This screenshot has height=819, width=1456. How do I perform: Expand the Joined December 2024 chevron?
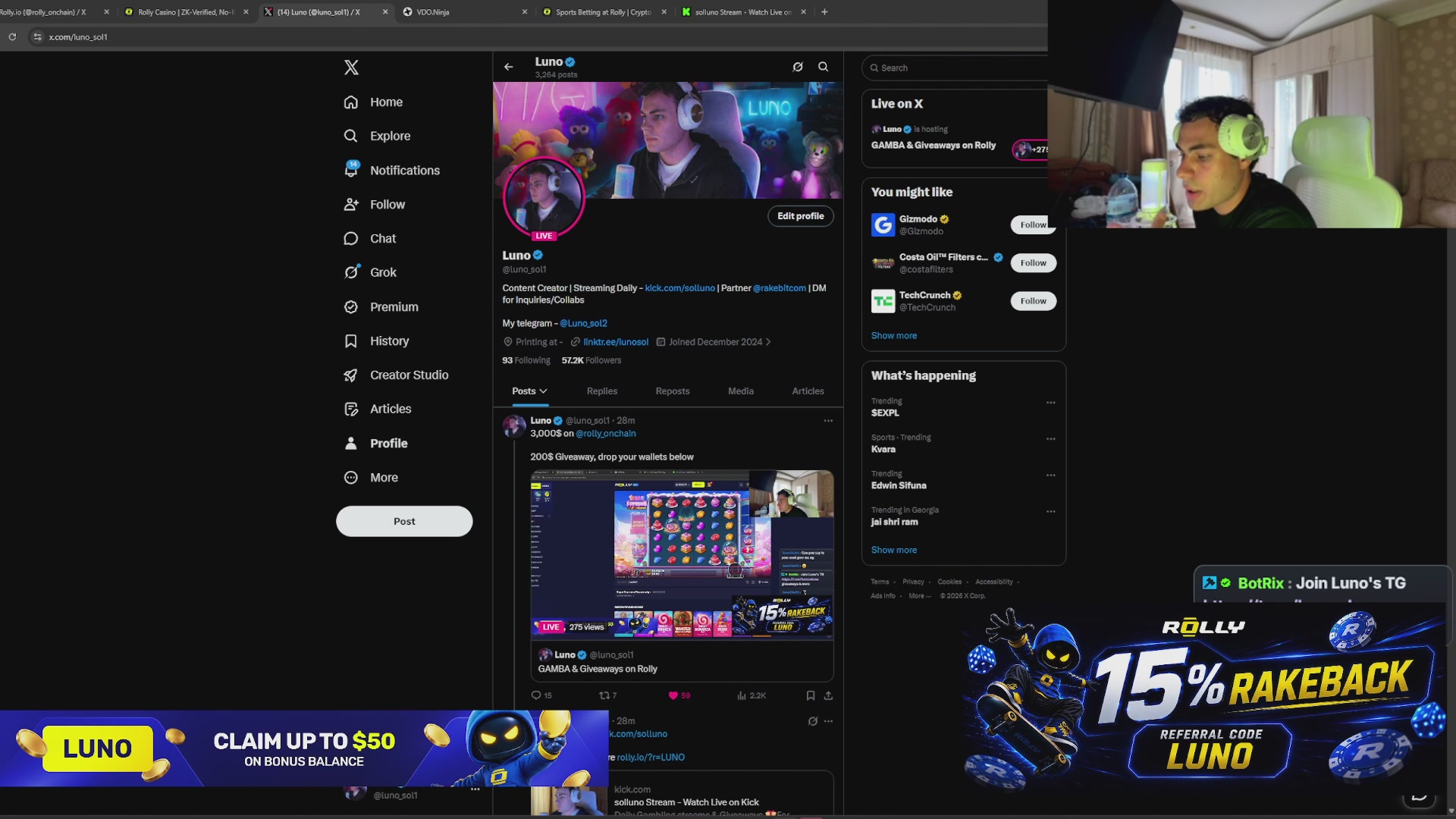[768, 342]
